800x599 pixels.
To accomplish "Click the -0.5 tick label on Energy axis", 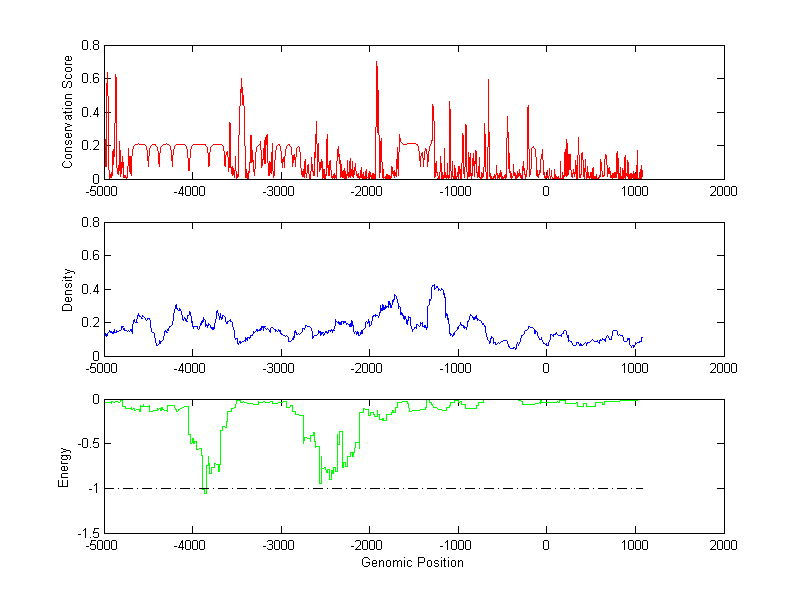I will tap(87, 444).
